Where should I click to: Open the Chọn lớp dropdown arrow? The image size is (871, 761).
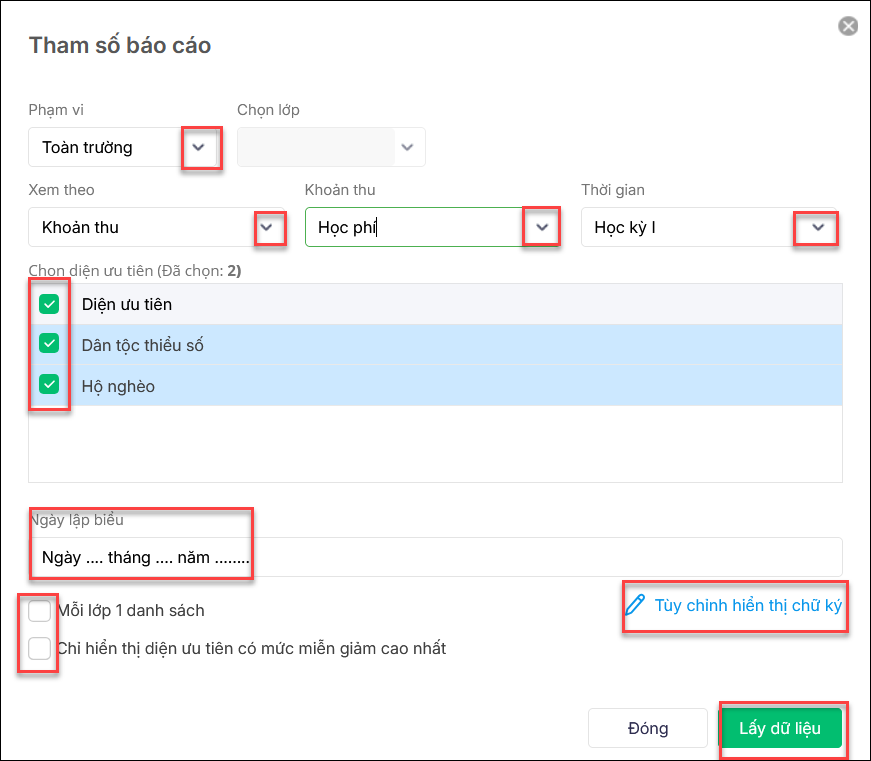tap(407, 147)
